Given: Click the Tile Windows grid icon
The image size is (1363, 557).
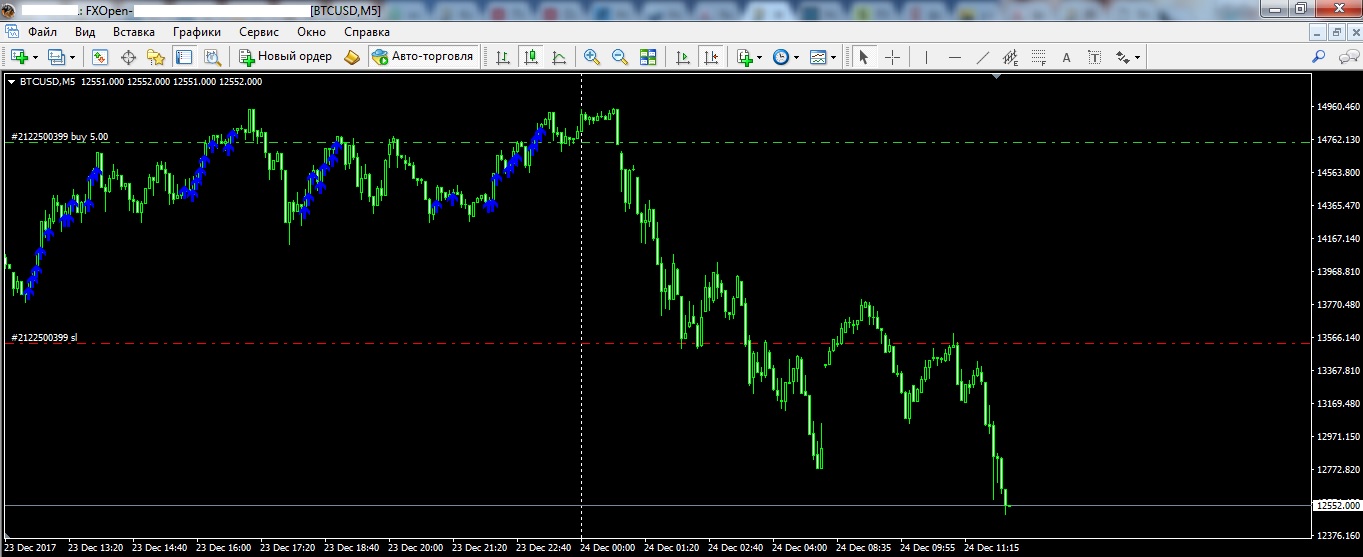Looking at the screenshot, I should pyautogui.click(x=648, y=57).
